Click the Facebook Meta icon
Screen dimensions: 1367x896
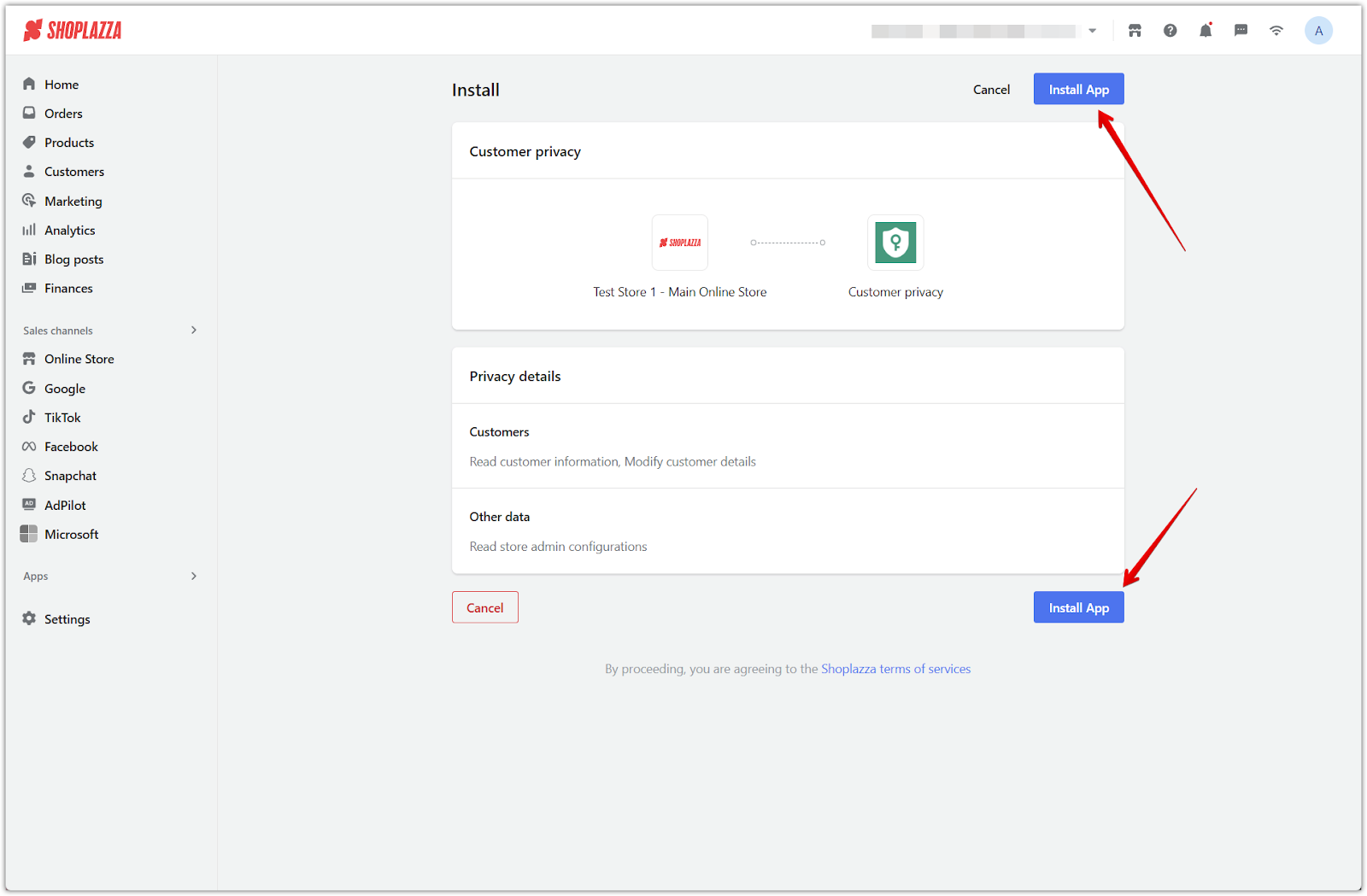click(29, 447)
